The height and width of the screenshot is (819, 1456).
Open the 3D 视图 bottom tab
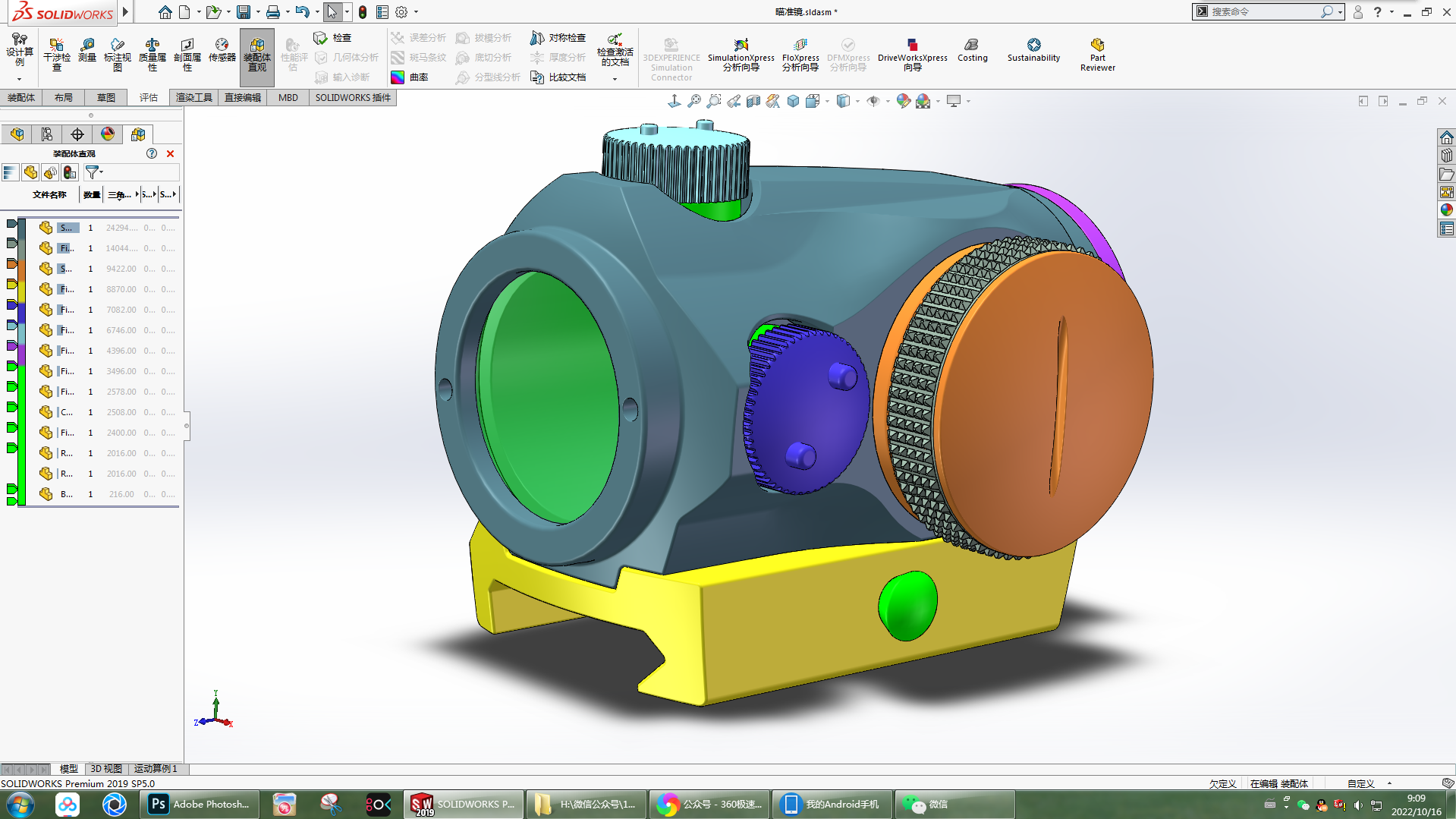(x=106, y=769)
